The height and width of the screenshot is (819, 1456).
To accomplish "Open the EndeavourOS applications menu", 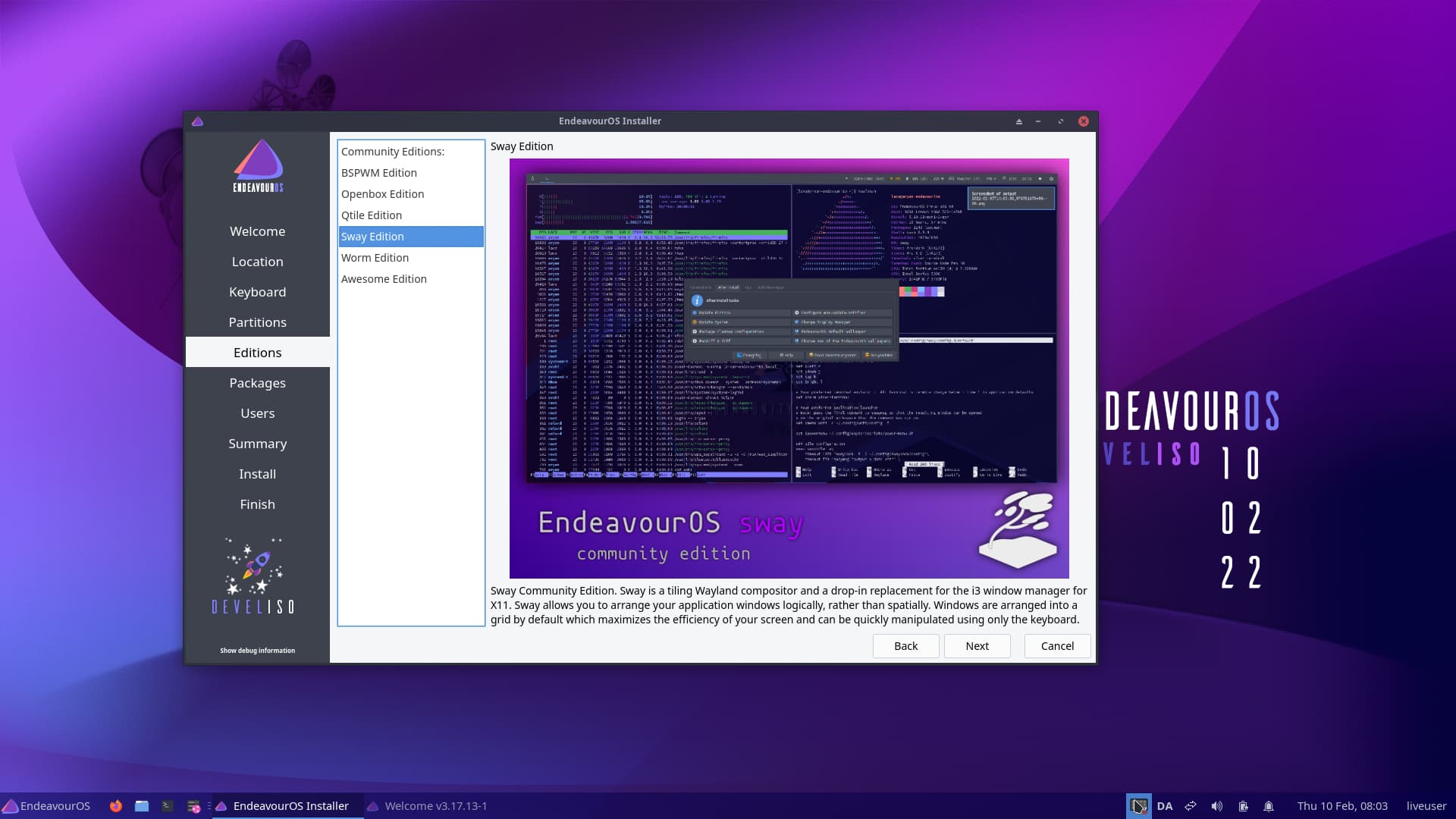I will (x=46, y=806).
